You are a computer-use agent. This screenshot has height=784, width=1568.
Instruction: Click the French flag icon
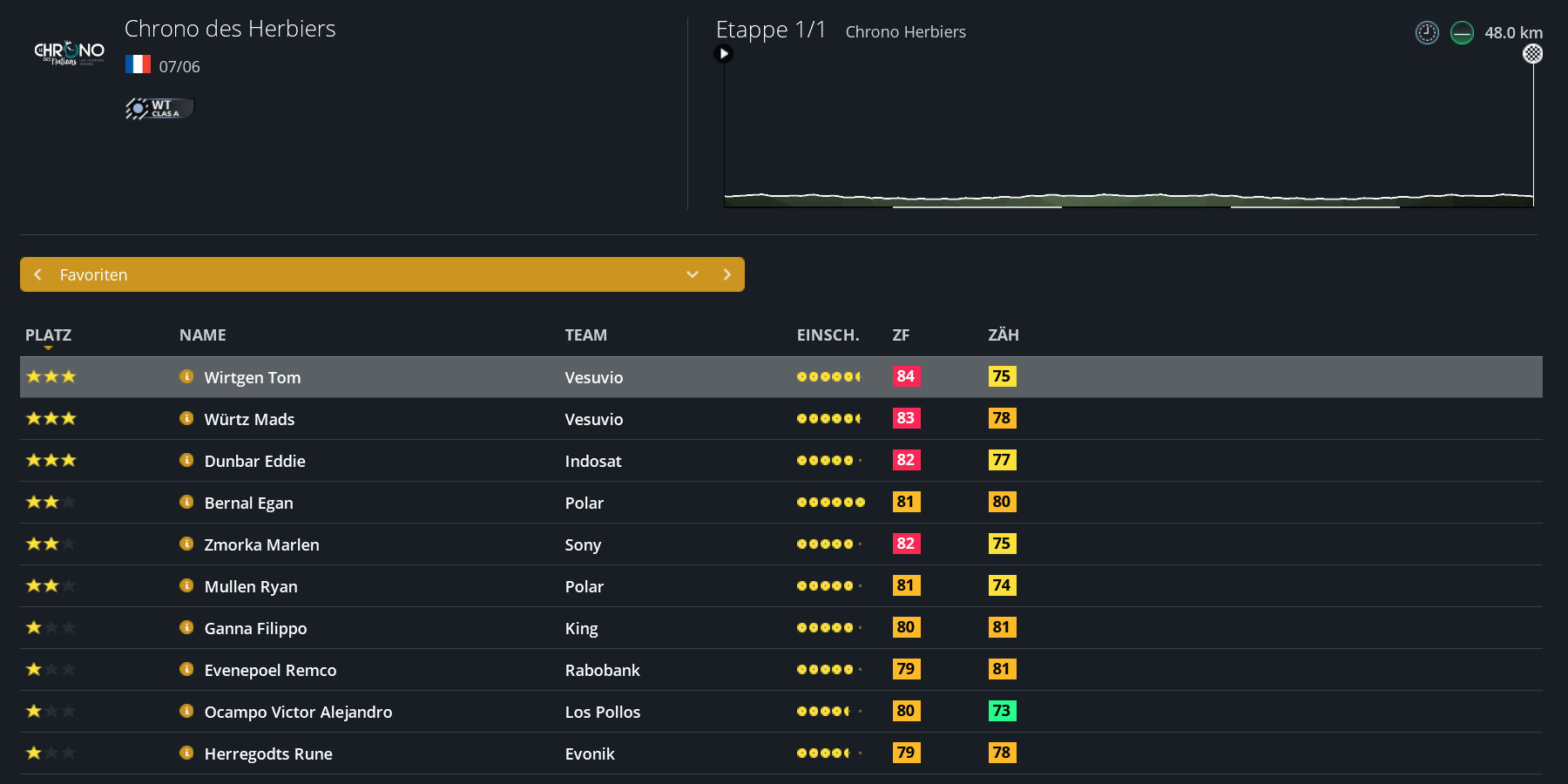click(x=138, y=65)
